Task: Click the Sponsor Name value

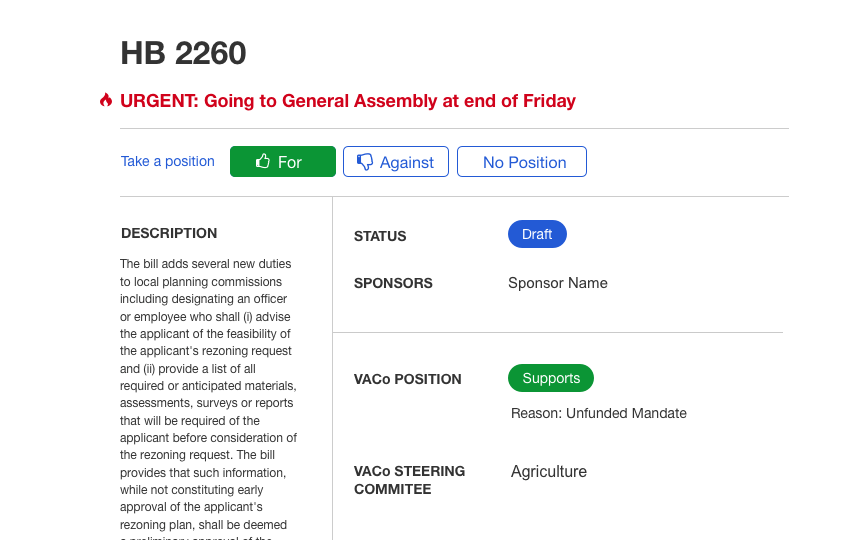Action: point(558,283)
